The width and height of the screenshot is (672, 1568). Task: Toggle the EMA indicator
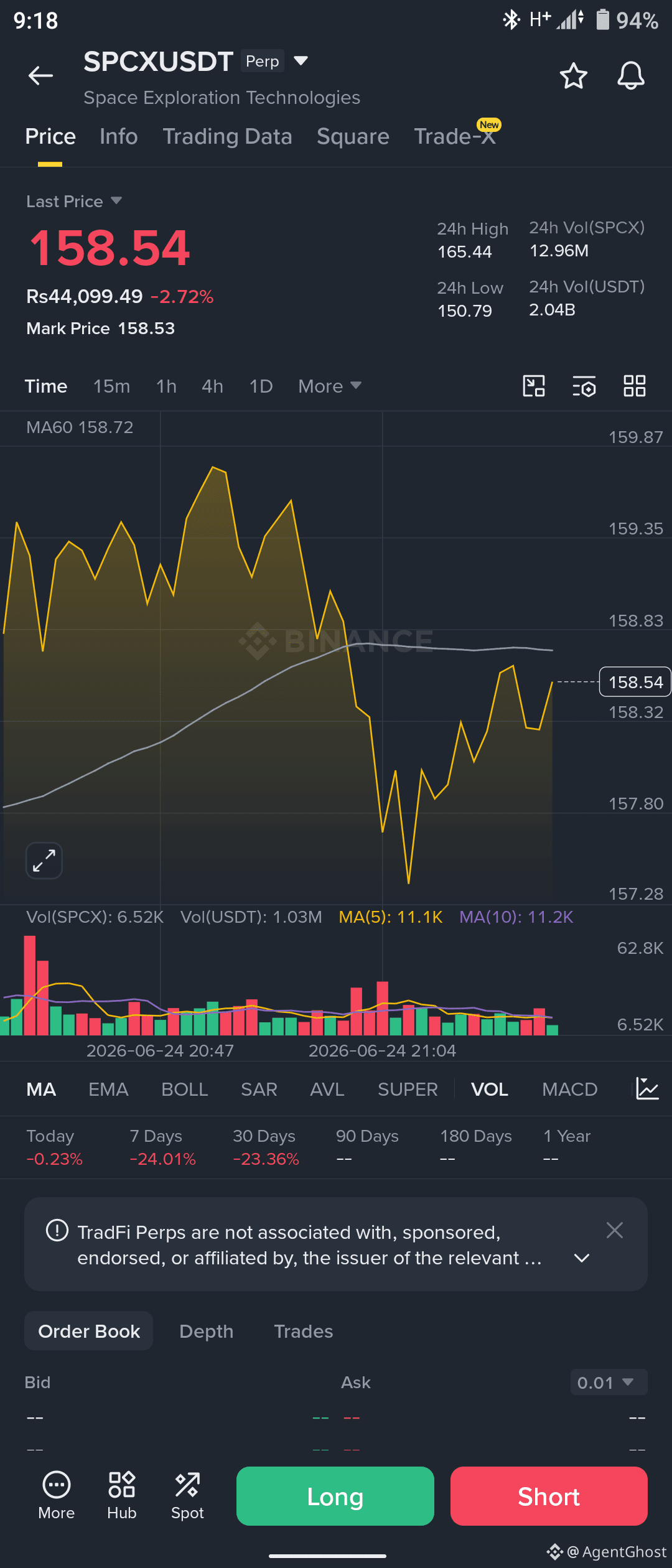(x=108, y=1090)
